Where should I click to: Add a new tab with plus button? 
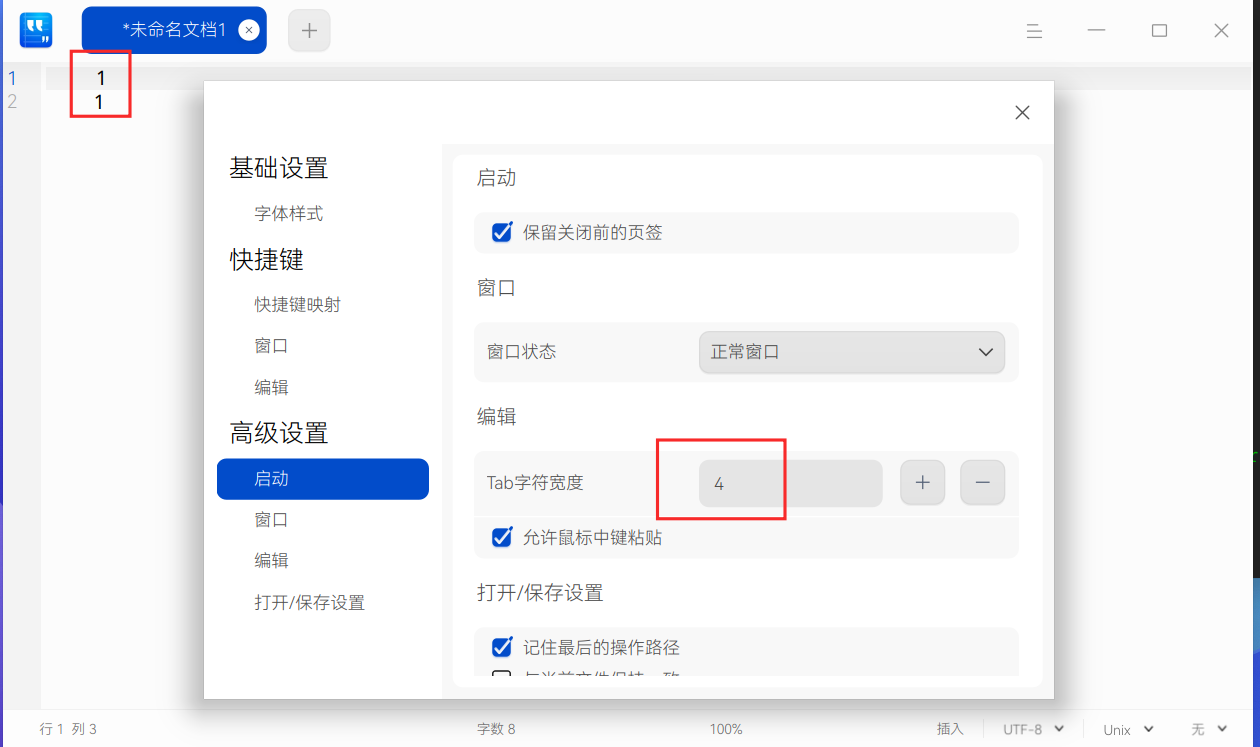tap(309, 30)
